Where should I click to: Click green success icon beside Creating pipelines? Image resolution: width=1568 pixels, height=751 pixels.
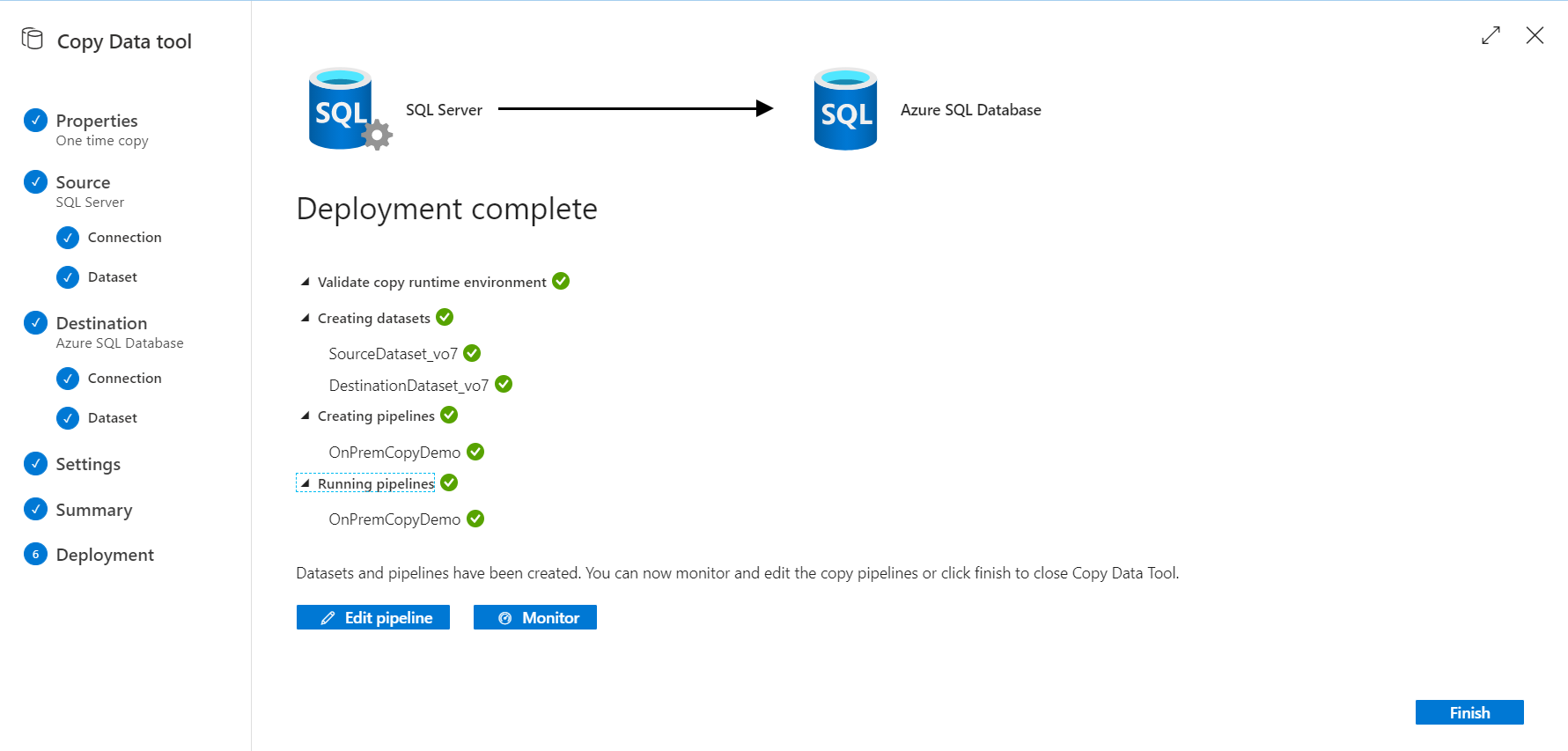449,415
